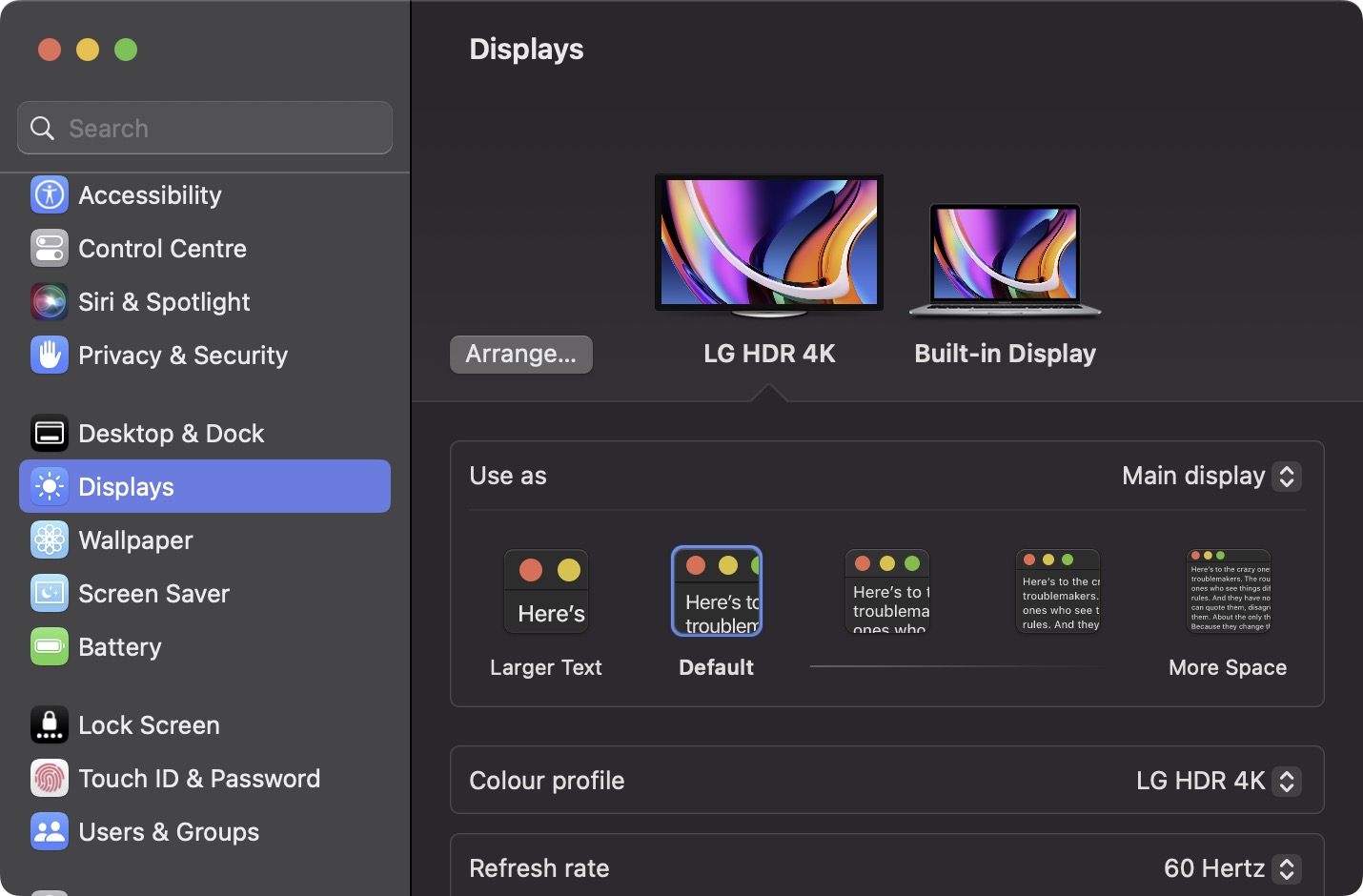Click the Arrange... button
The image size is (1363, 896).
[x=521, y=355]
